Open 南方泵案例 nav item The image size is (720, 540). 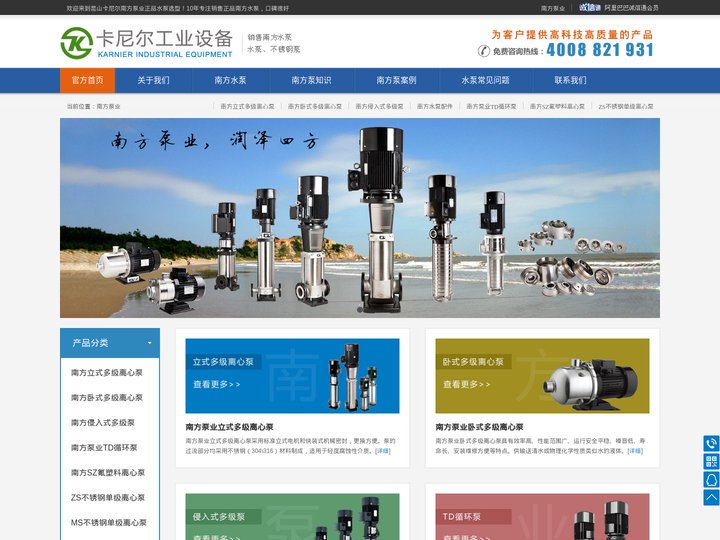pyautogui.click(x=396, y=80)
